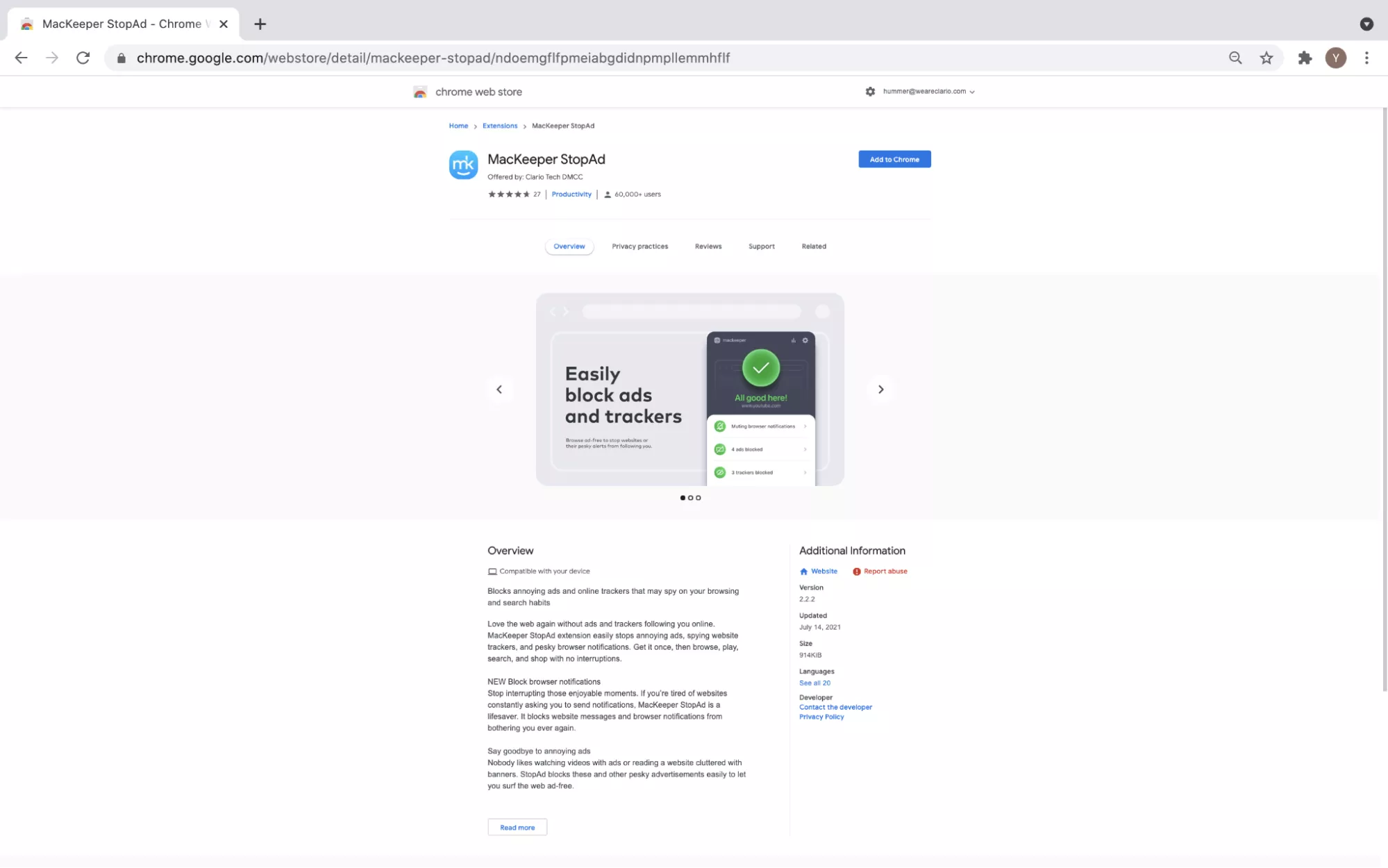The image size is (1388, 868).
Task: Open web store settings gear
Action: [x=870, y=92]
